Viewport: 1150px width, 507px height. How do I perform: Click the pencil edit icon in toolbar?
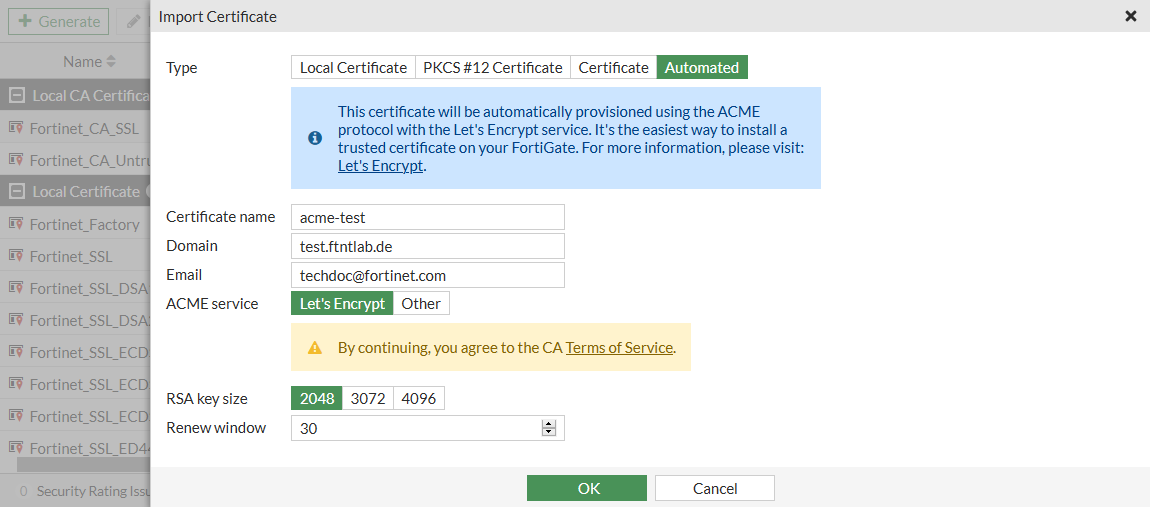point(133,21)
